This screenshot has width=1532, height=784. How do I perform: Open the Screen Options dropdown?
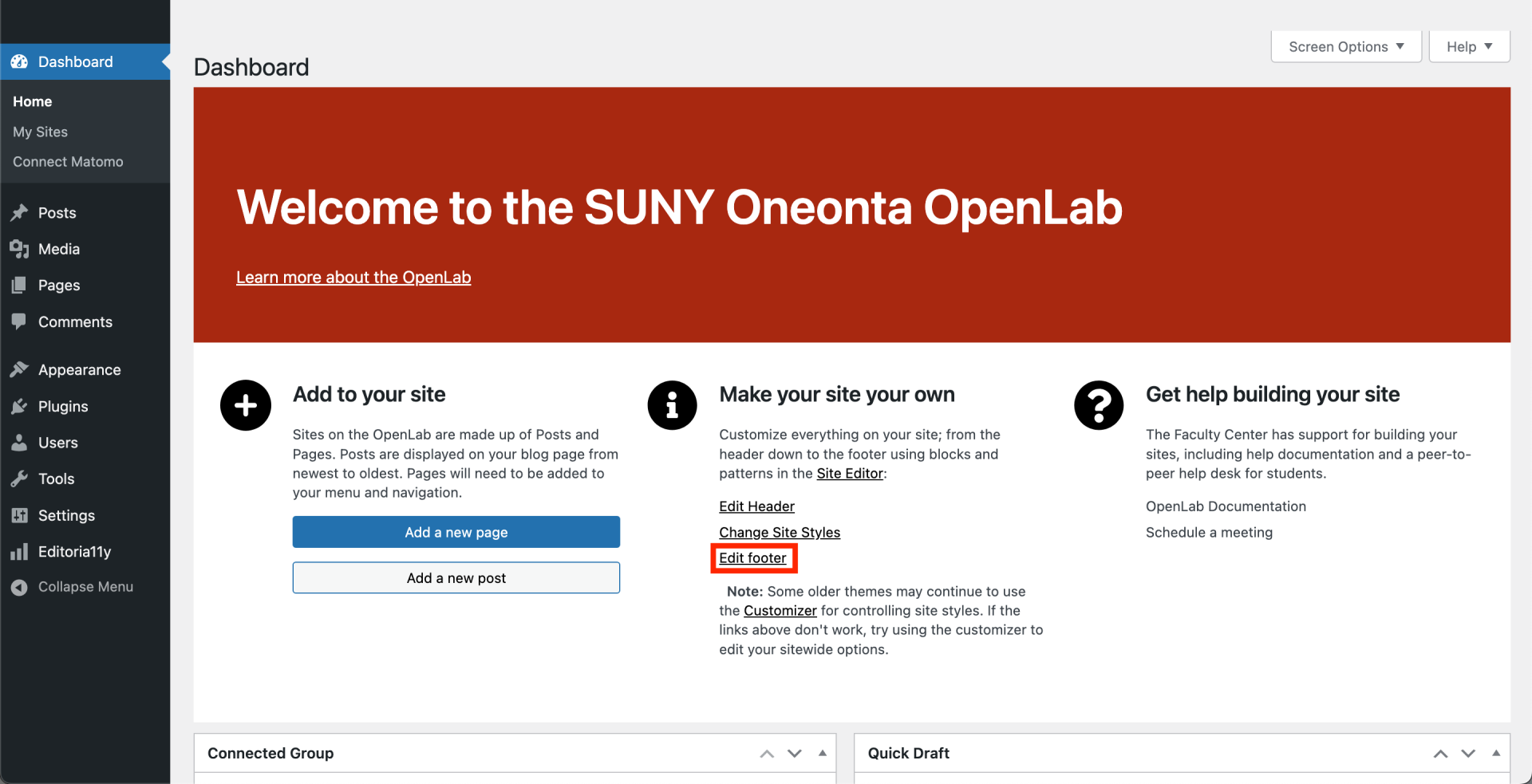click(x=1346, y=46)
